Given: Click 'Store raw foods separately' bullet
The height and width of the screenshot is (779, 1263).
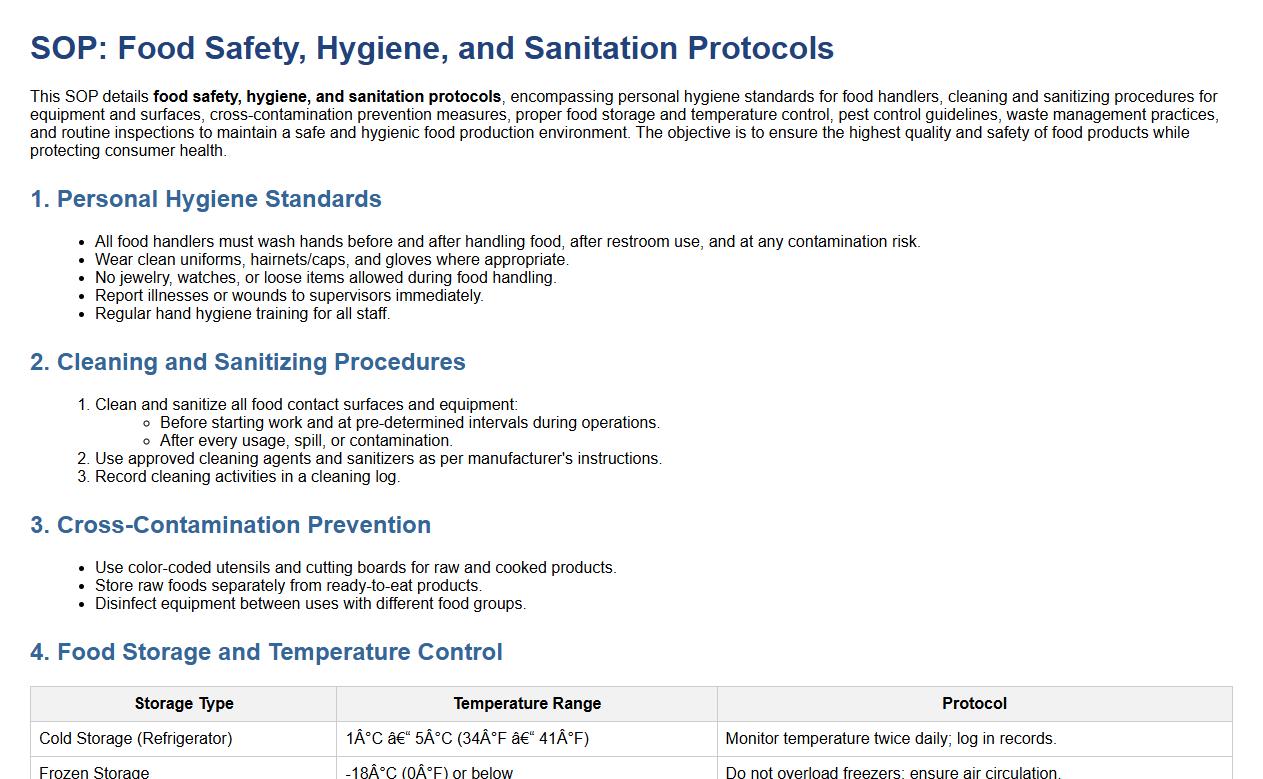Looking at the screenshot, I should click(288, 585).
